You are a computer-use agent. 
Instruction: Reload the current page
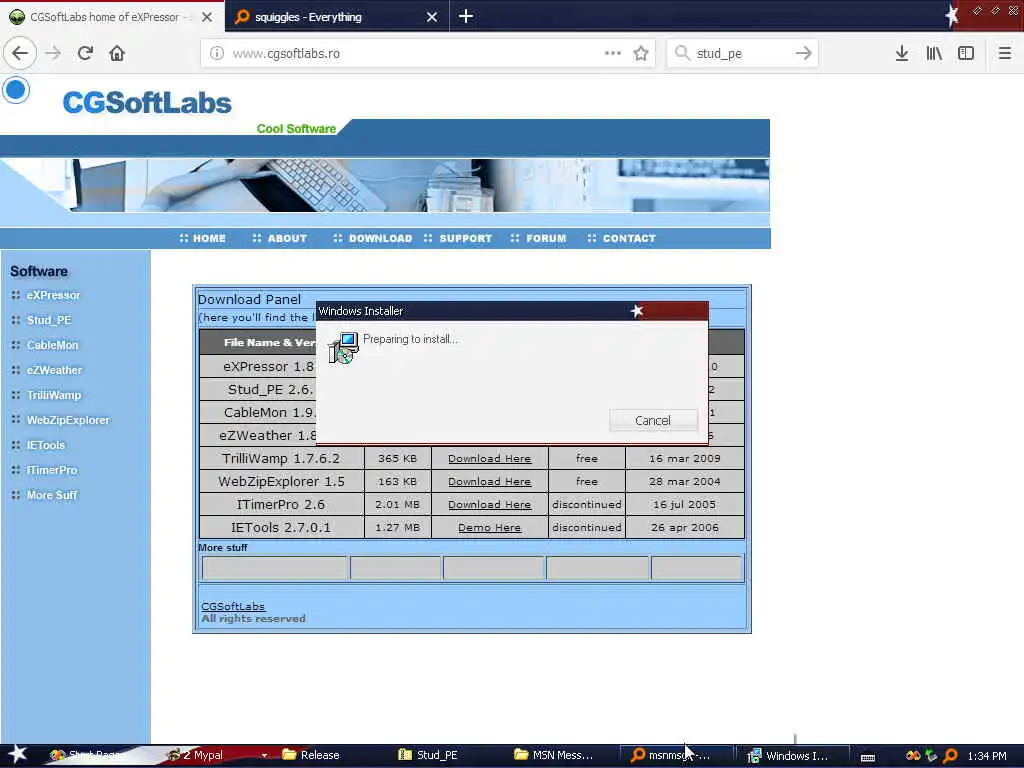pos(86,53)
